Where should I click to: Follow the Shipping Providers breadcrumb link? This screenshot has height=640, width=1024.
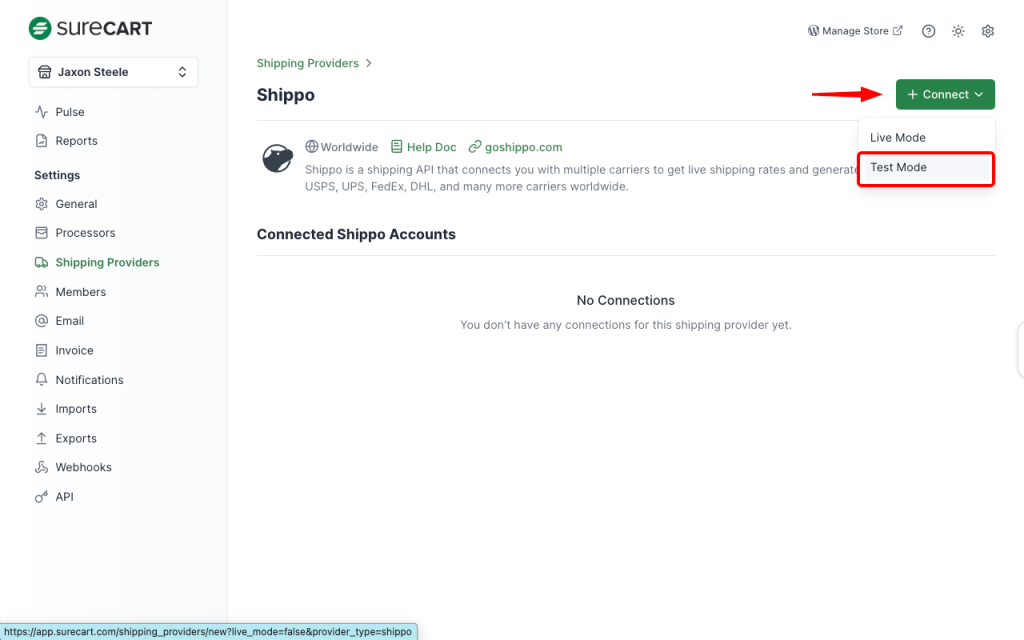[308, 63]
